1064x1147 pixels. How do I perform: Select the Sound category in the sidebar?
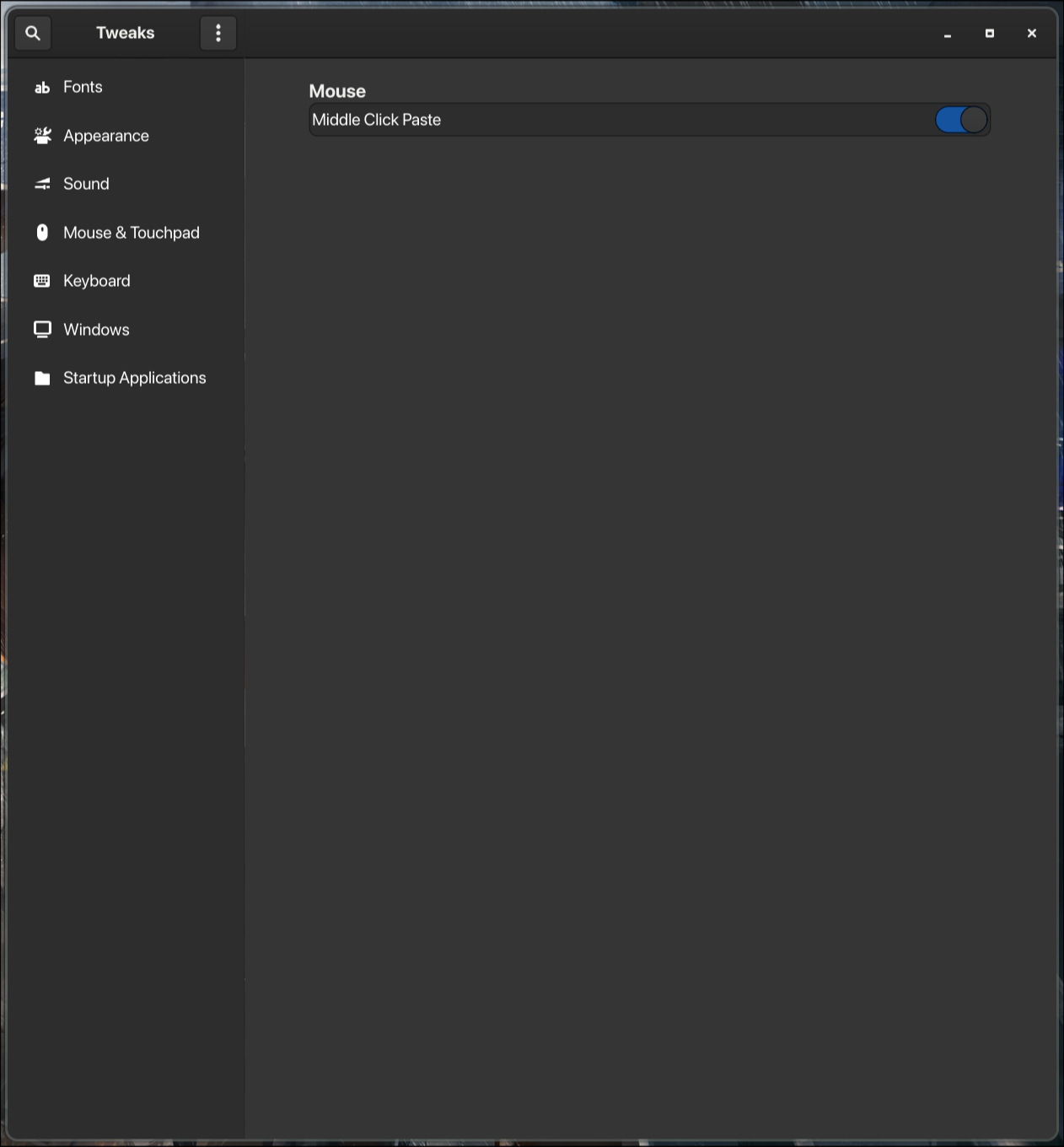coord(85,183)
